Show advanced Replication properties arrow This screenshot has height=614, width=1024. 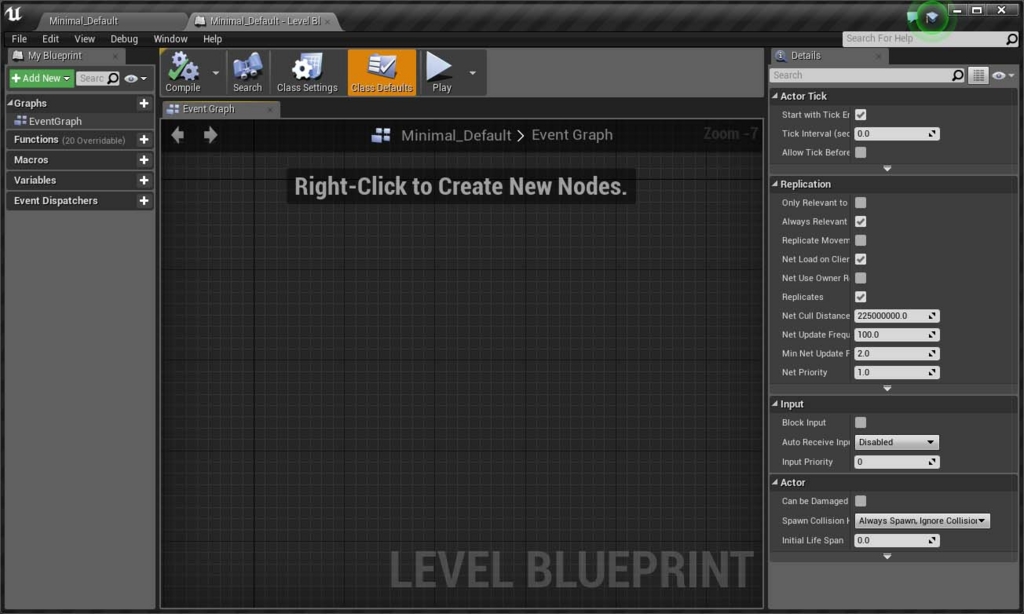[887, 389]
